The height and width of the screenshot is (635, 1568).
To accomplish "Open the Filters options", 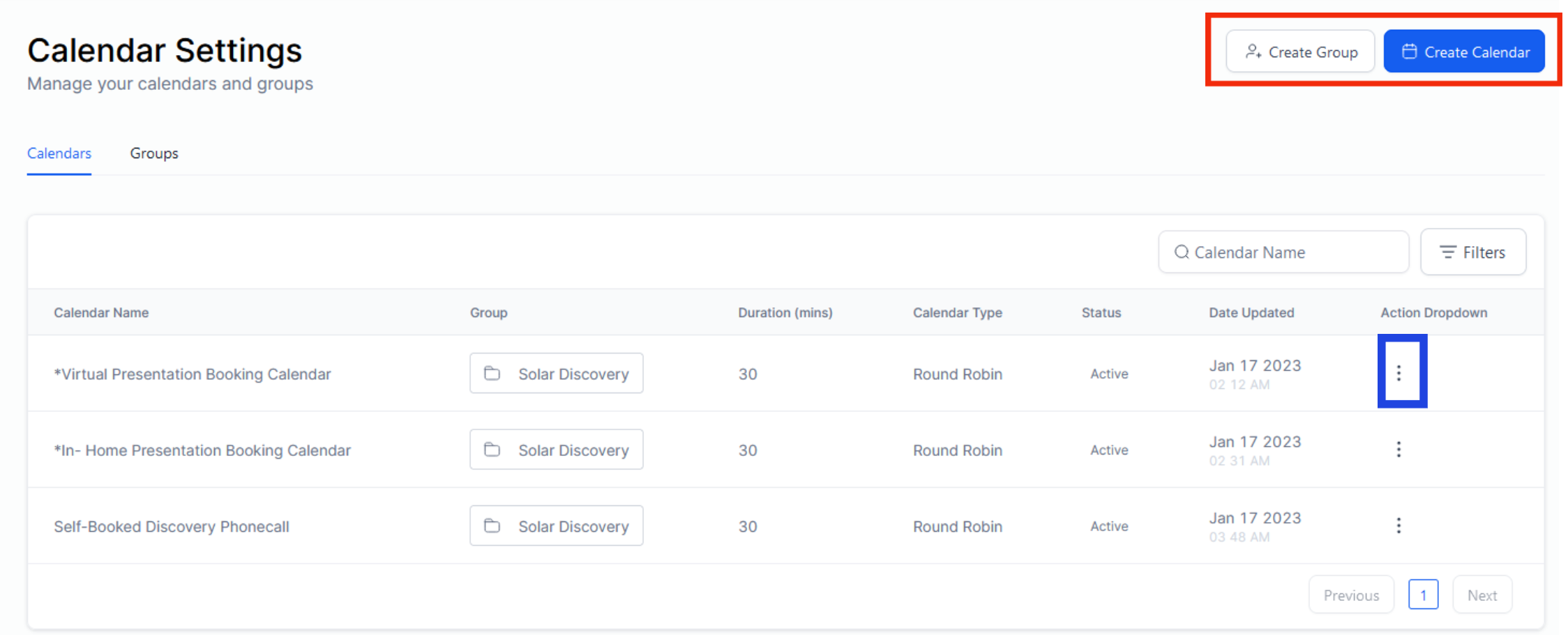I will tap(1473, 252).
